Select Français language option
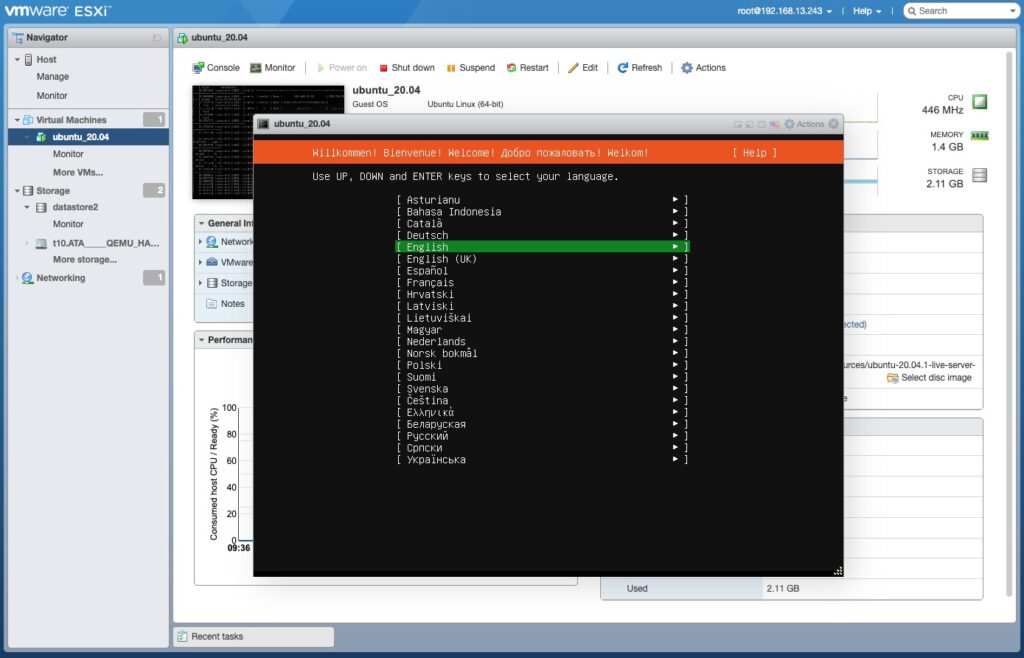 tap(542, 282)
